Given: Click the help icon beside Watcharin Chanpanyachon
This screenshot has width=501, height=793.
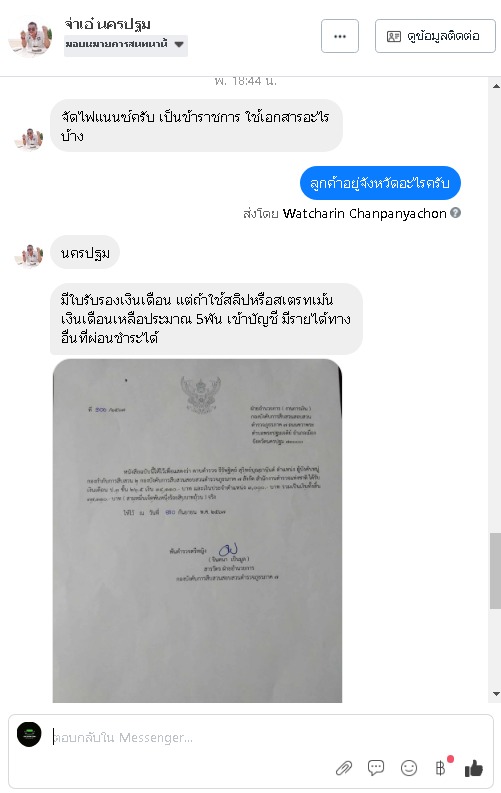Looking at the screenshot, I should point(456,213).
